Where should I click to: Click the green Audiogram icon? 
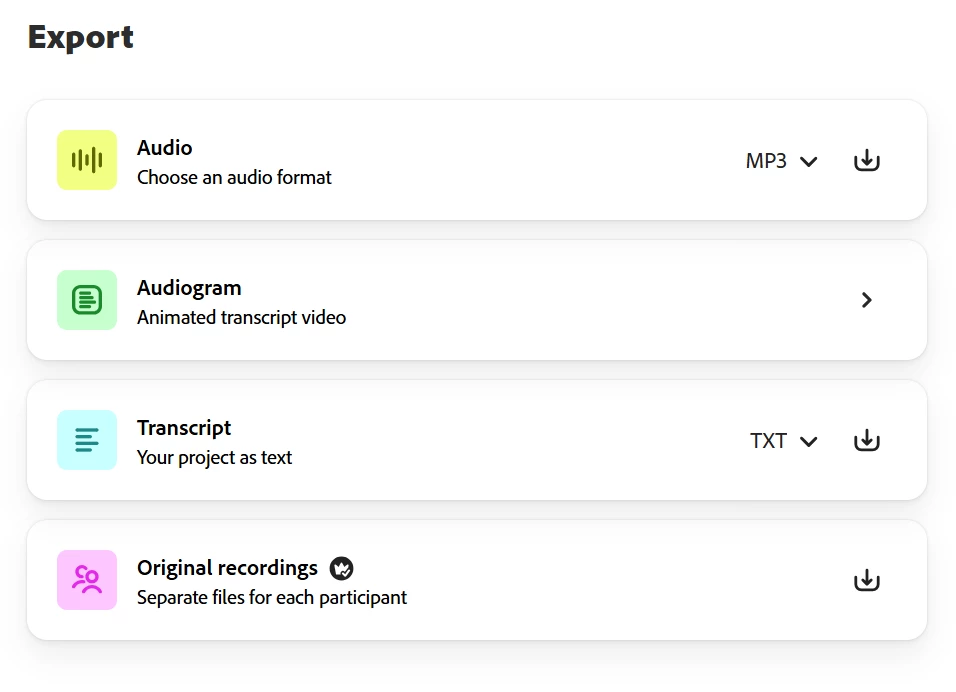87,300
